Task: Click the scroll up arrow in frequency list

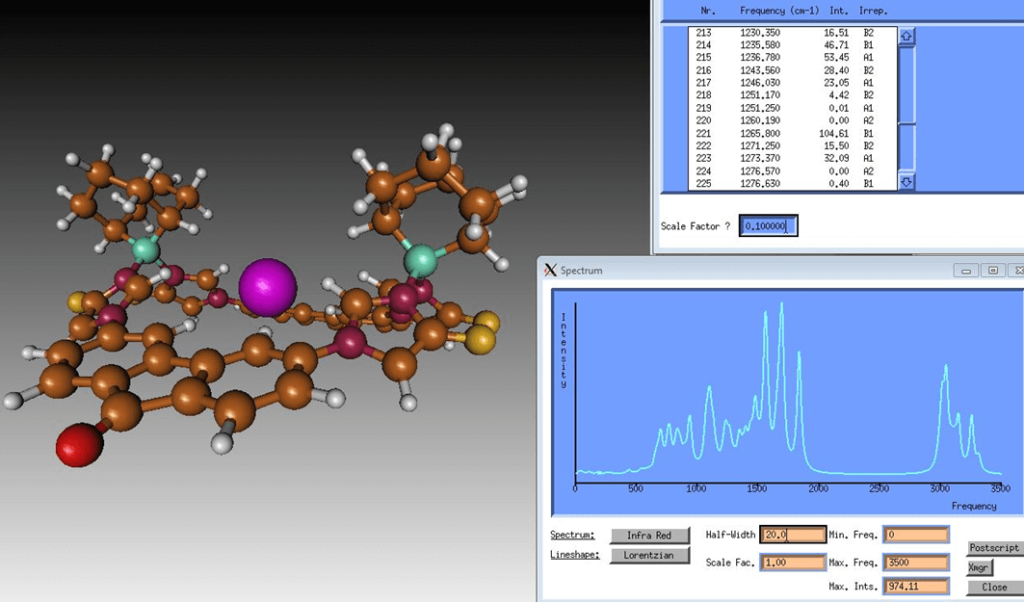Action: [907, 37]
